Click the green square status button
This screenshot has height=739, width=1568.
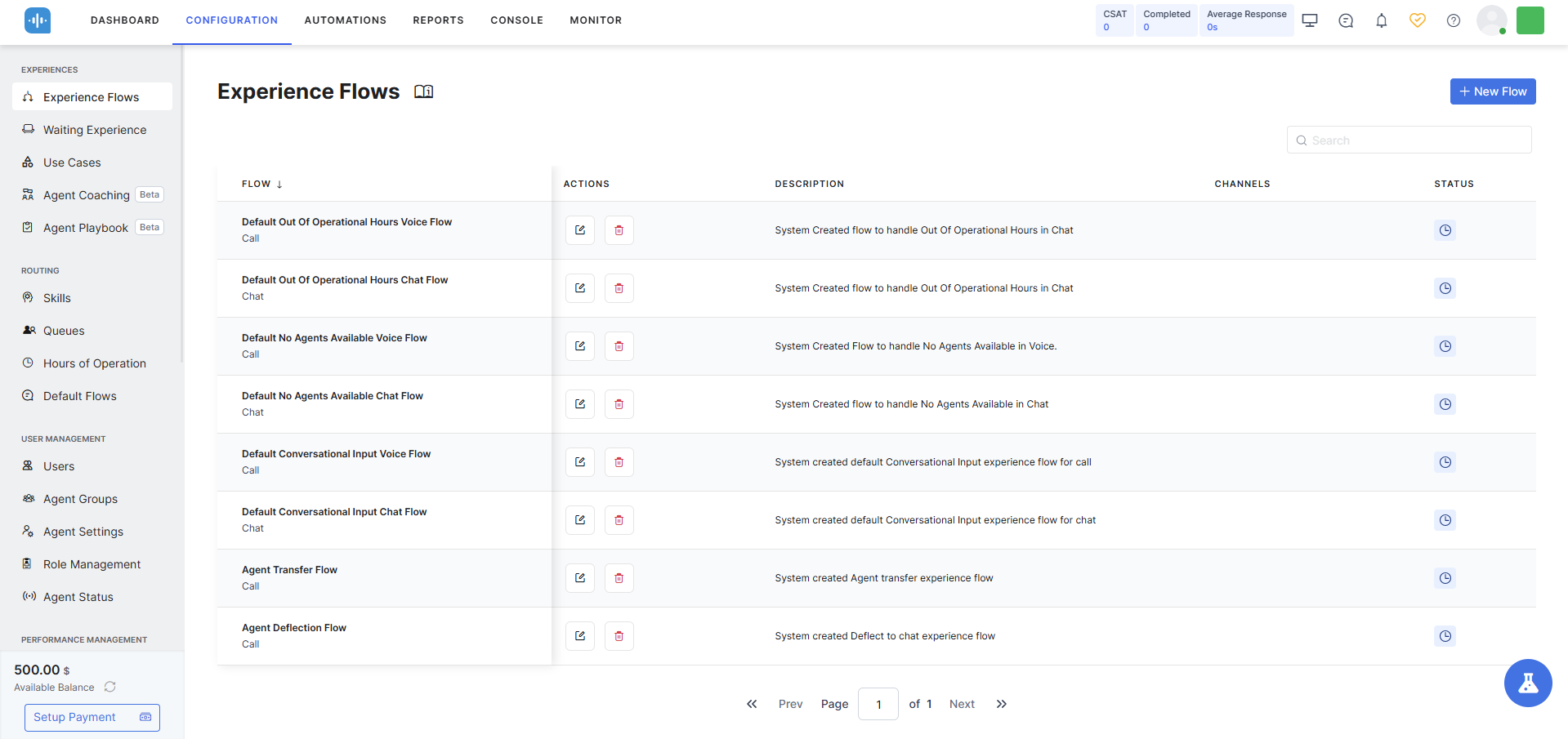[x=1530, y=20]
